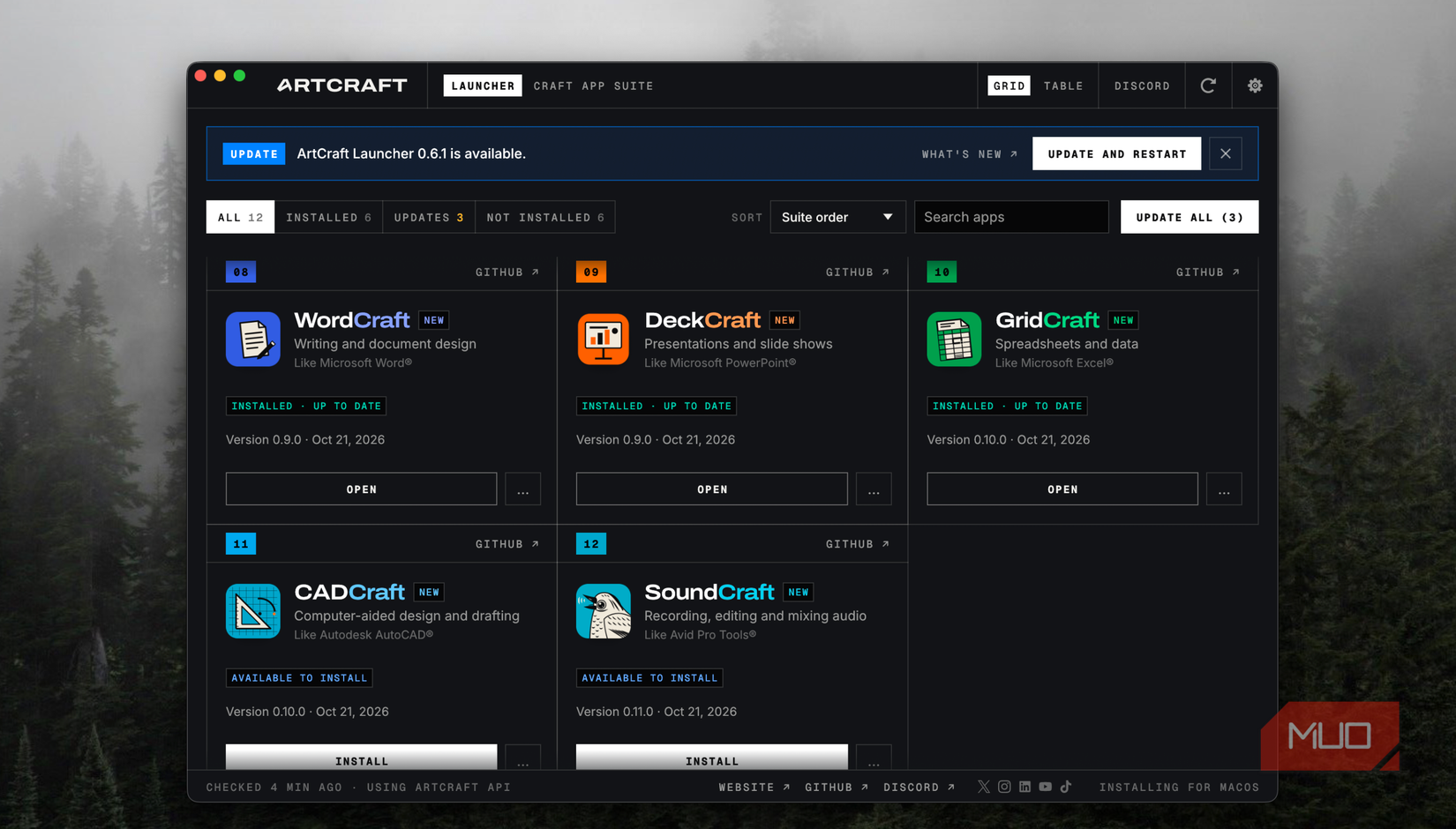The image size is (1456, 829).
Task: Open the Discord footer link
Action: (919, 787)
